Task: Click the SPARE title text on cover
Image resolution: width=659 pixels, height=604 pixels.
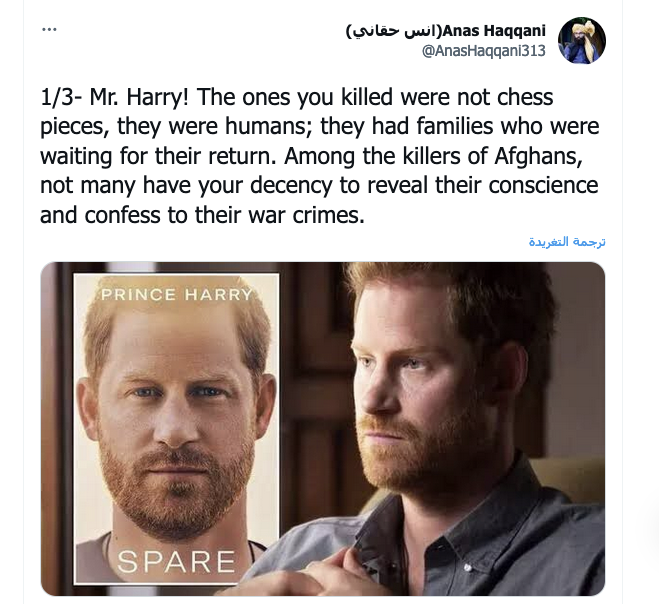Action: coord(177,562)
